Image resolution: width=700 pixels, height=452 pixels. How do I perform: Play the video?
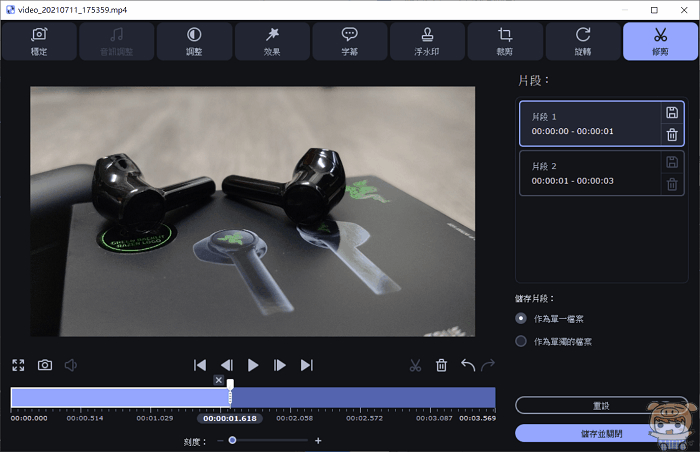(x=253, y=365)
